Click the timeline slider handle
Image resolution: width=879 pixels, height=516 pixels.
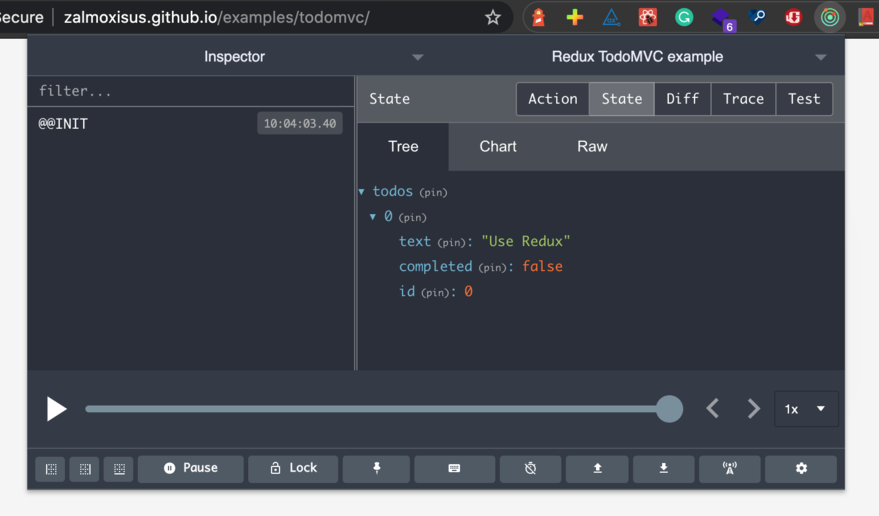pos(669,409)
